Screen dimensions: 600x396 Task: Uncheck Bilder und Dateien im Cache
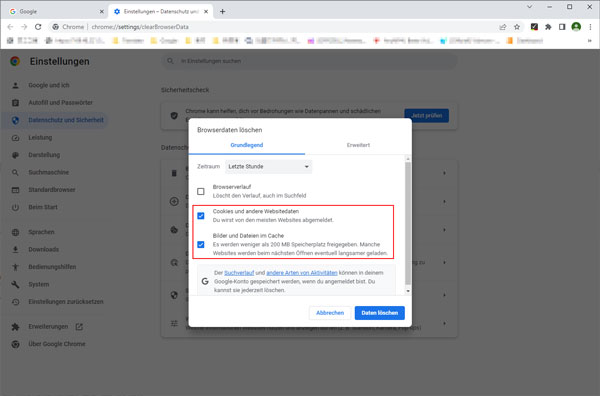pyautogui.click(x=201, y=244)
